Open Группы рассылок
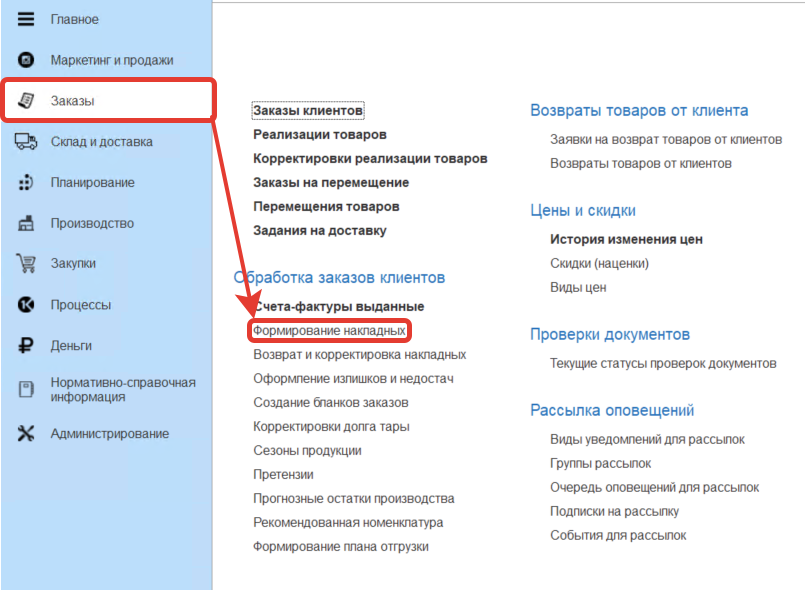The height and width of the screenshot is (590, 805). point(600,463)
